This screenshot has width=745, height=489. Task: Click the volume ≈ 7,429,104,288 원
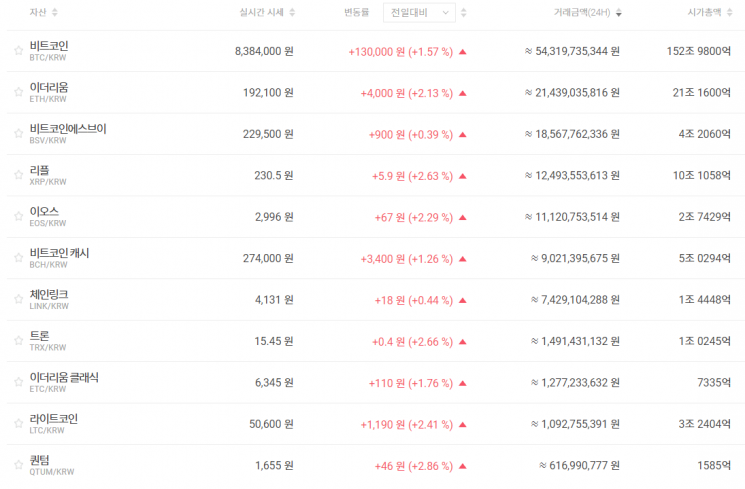tap(575, 299)
